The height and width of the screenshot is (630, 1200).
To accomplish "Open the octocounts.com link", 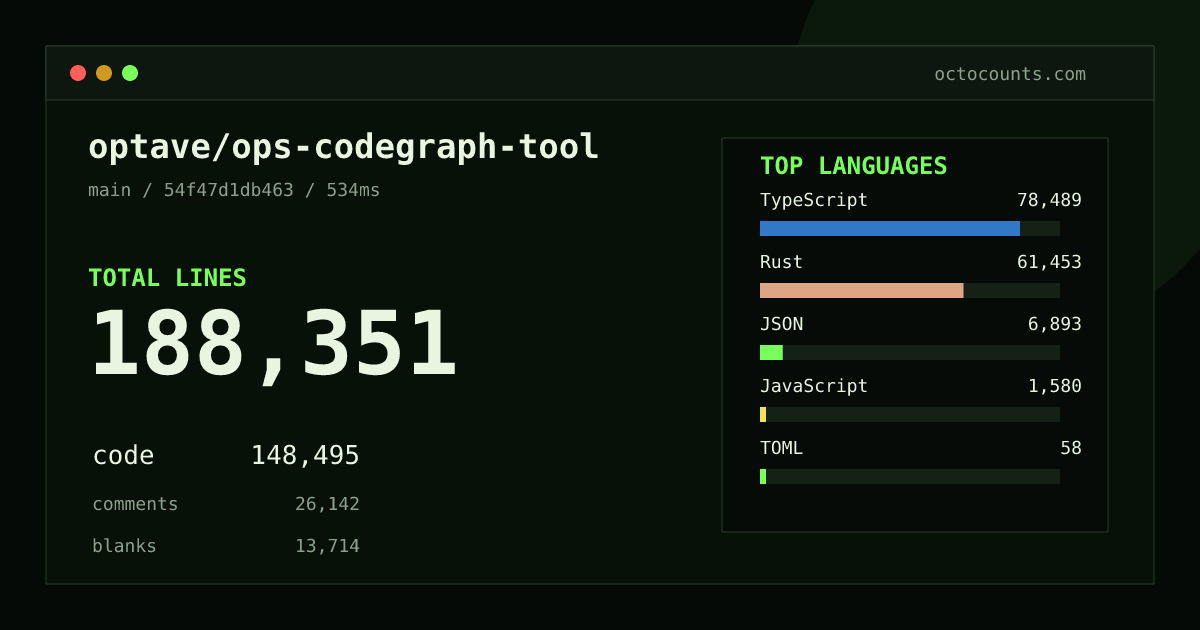I will click(1010, 74).
